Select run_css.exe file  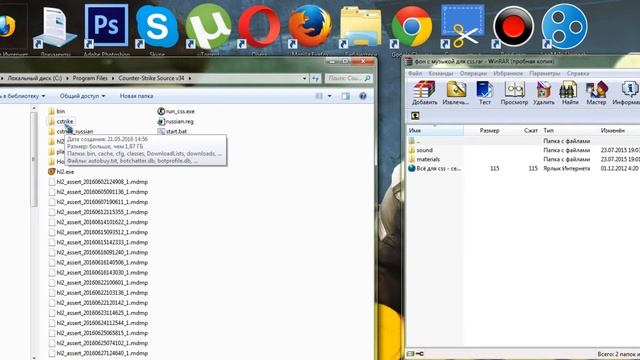click(x=176, y=111)
